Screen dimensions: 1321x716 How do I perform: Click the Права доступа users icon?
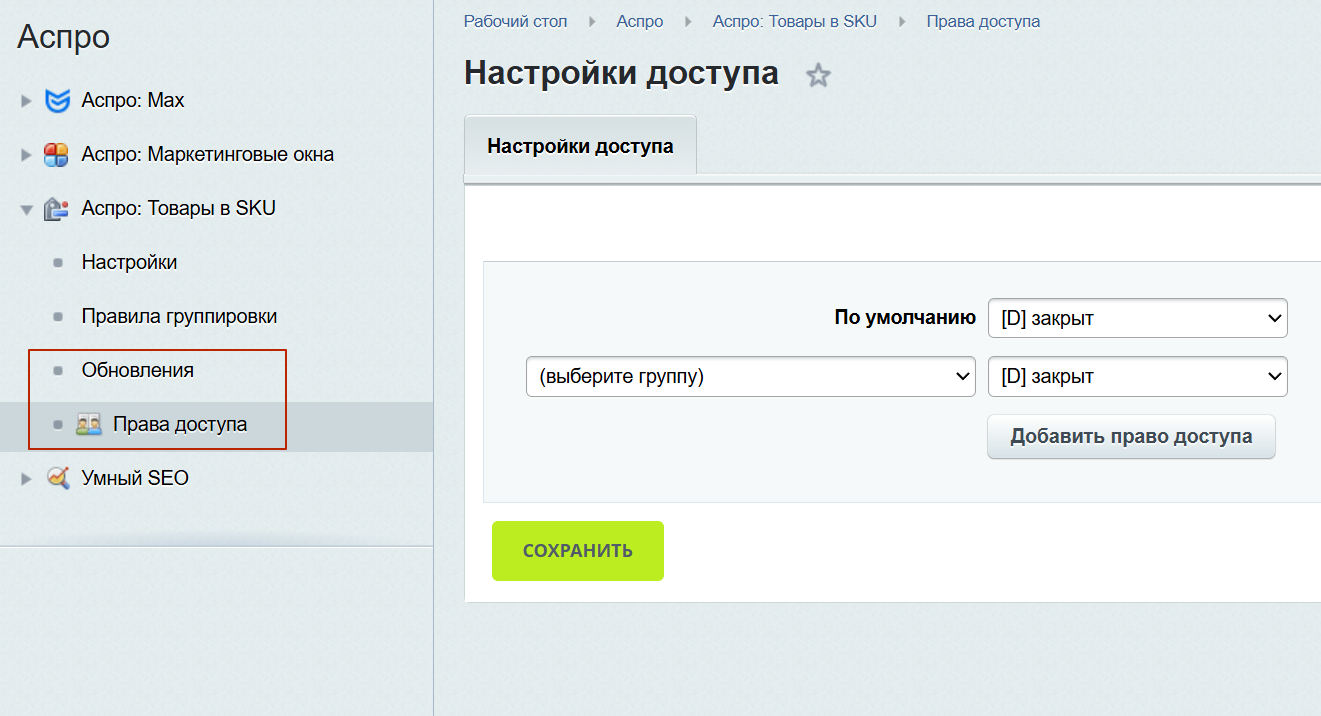click(89, 425)
